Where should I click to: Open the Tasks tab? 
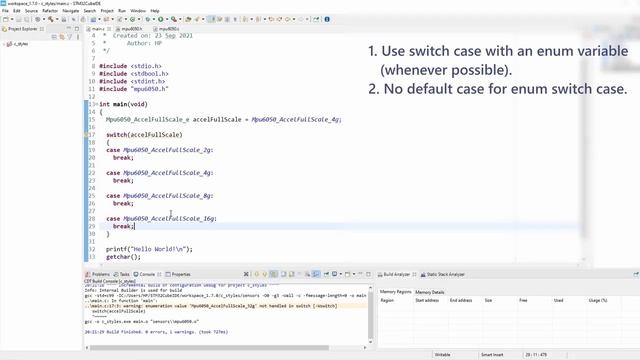pos(122,274)
